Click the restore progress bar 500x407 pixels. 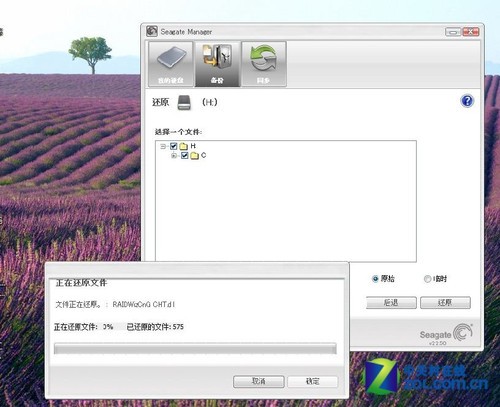(x=195, y=348)
